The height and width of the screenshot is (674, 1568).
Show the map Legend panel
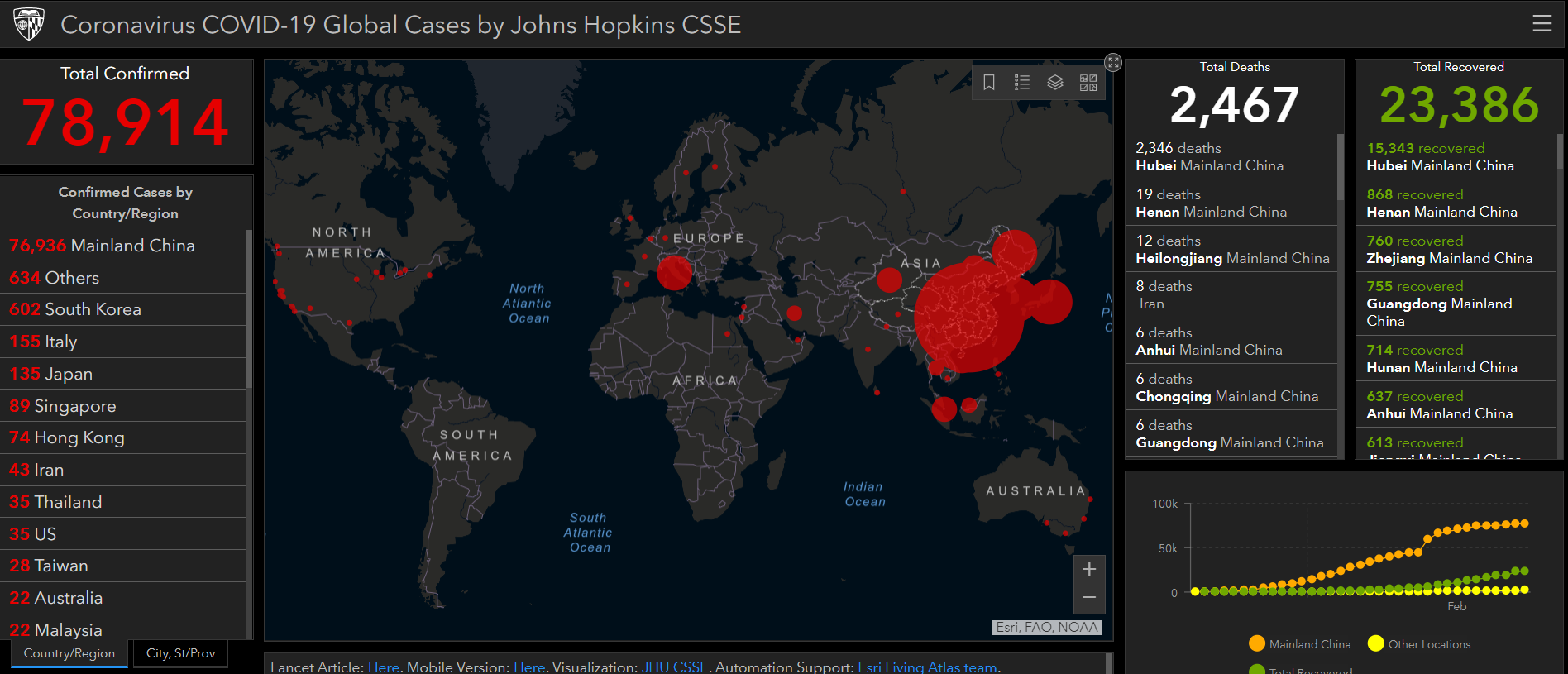tap(1022, 83)
